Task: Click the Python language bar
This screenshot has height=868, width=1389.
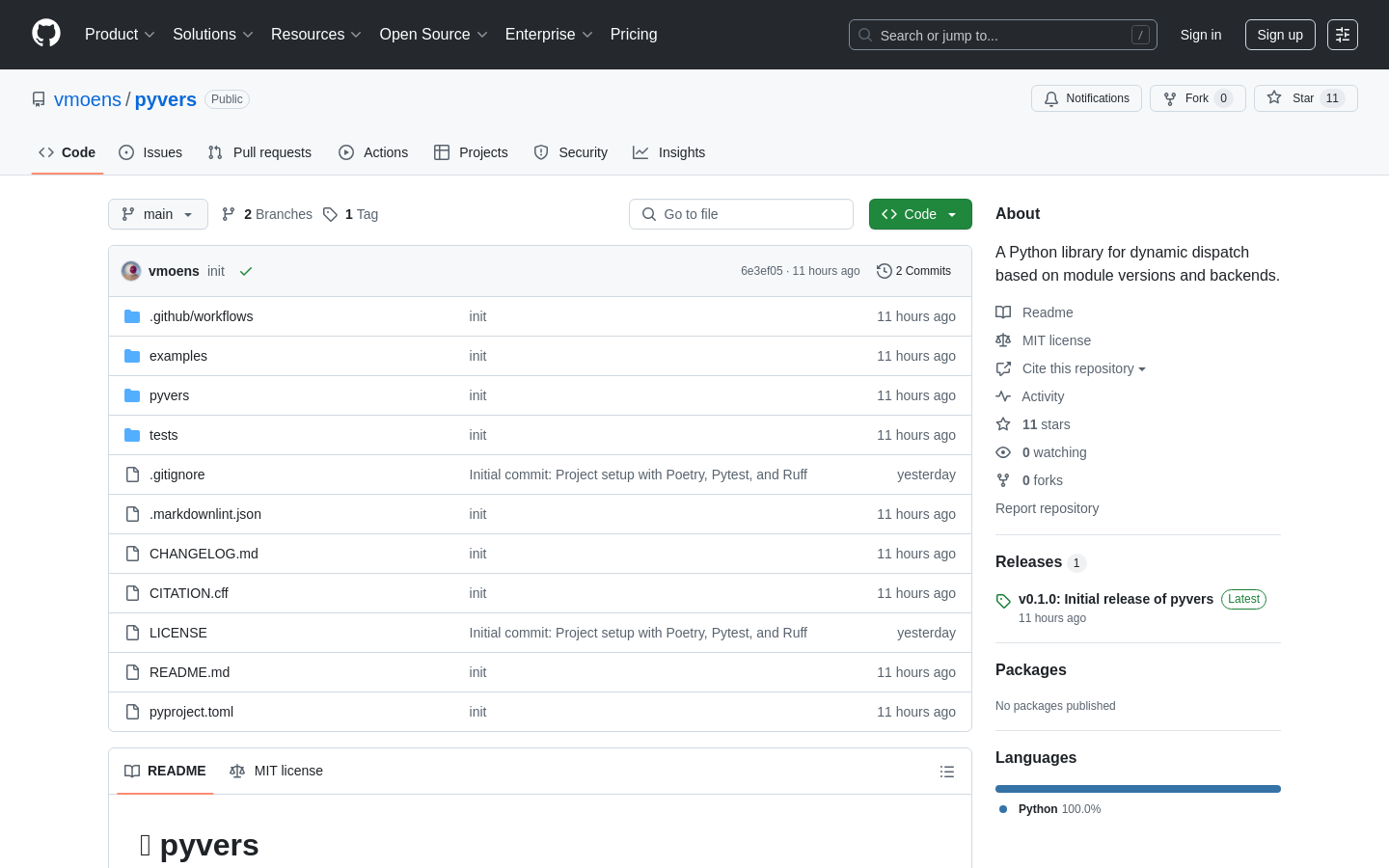Action: point(1138,789)
